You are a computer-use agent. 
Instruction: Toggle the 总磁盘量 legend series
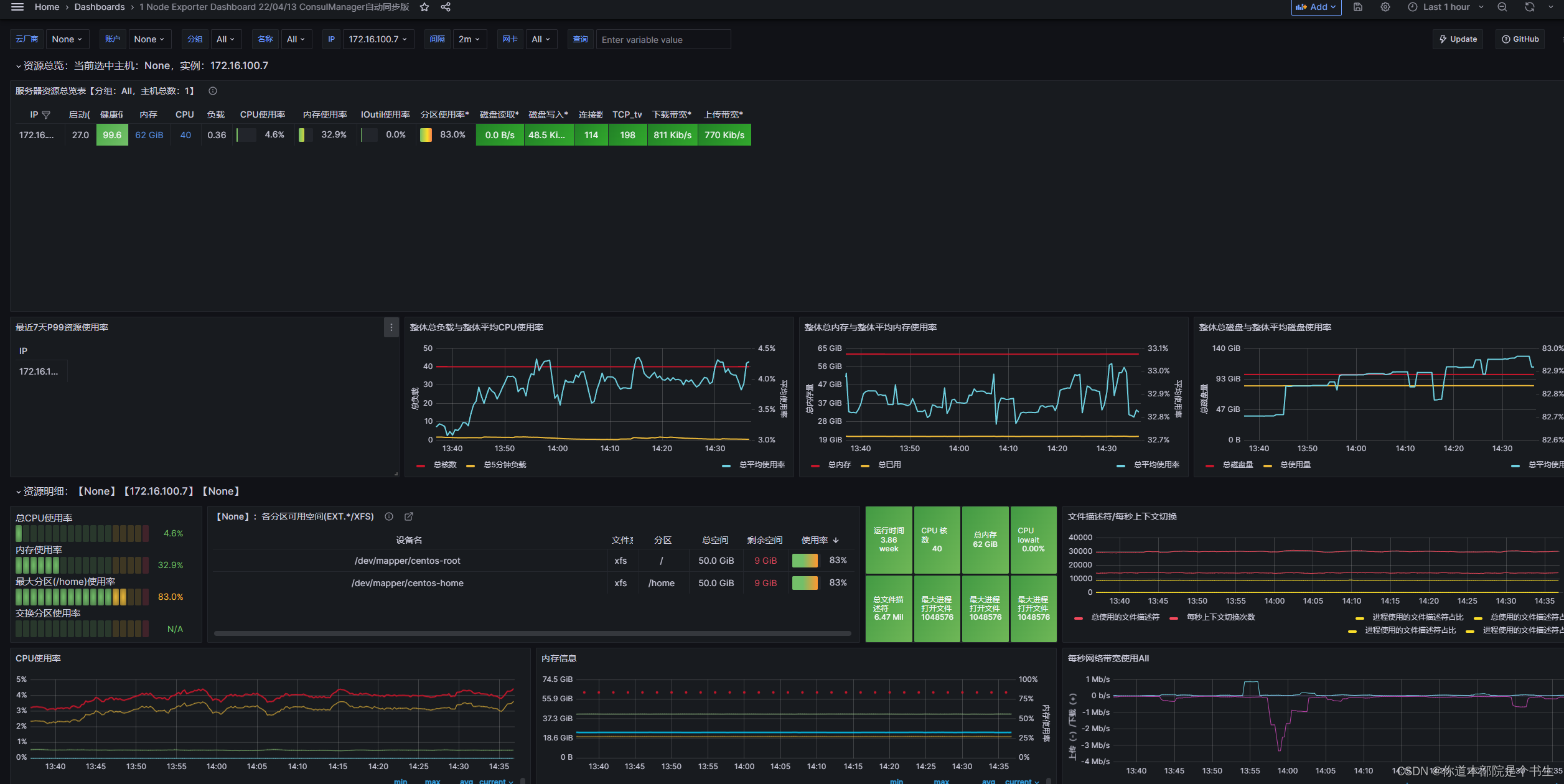(1237, 465)
